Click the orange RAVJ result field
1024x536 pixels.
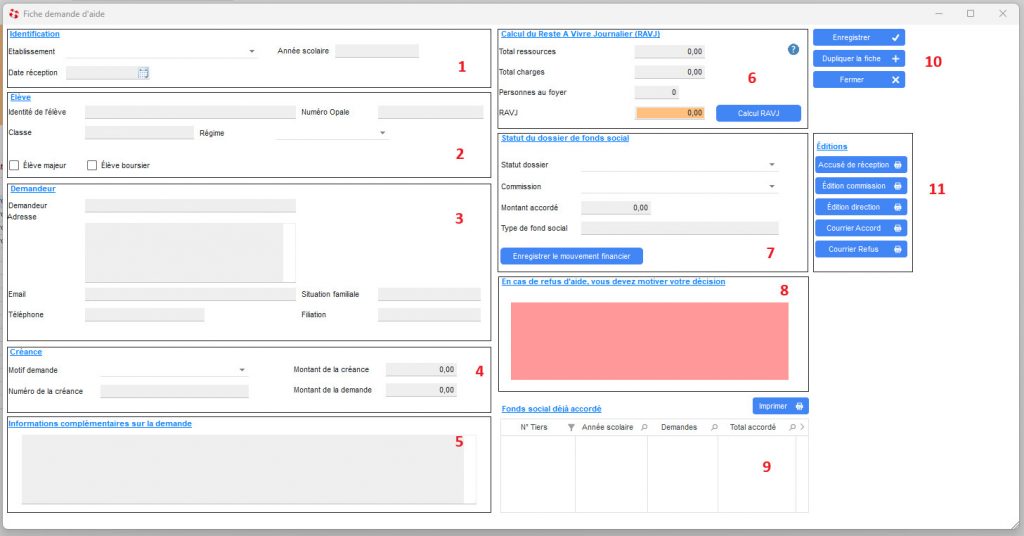coord(669,114)
